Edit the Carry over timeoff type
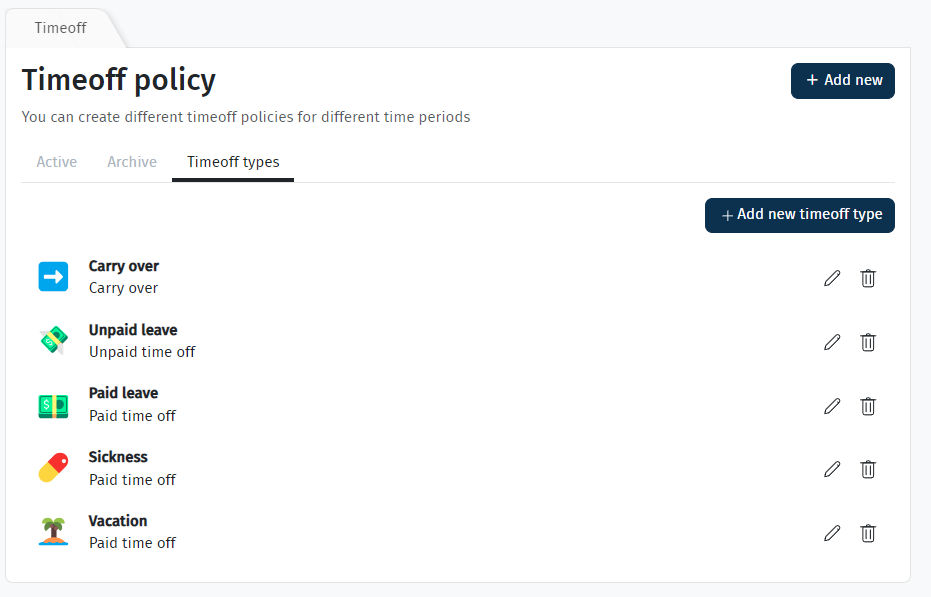 click(x=832, y=278)
